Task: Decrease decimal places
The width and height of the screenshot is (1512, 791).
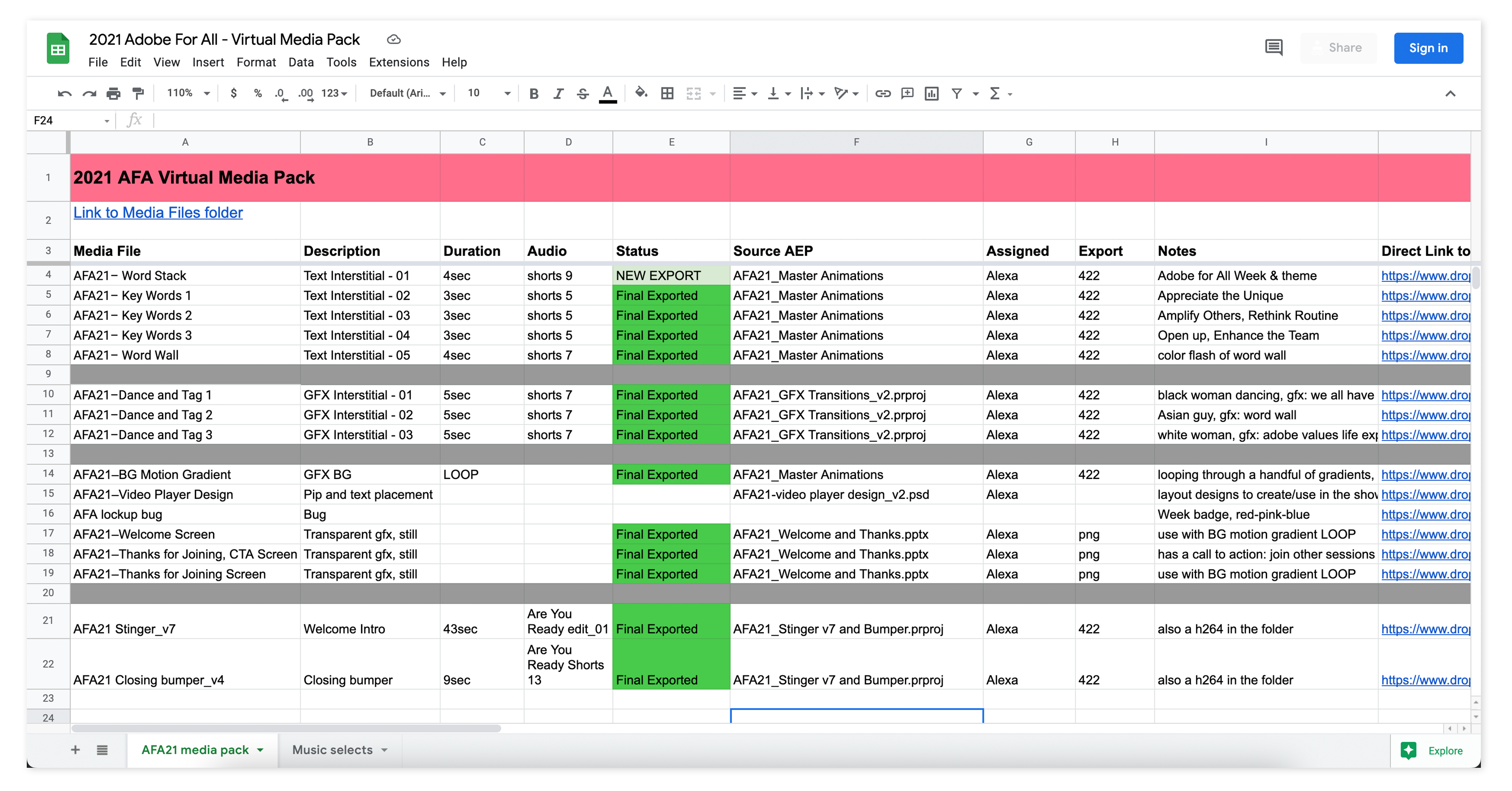Action: click(x=281, y=93)
